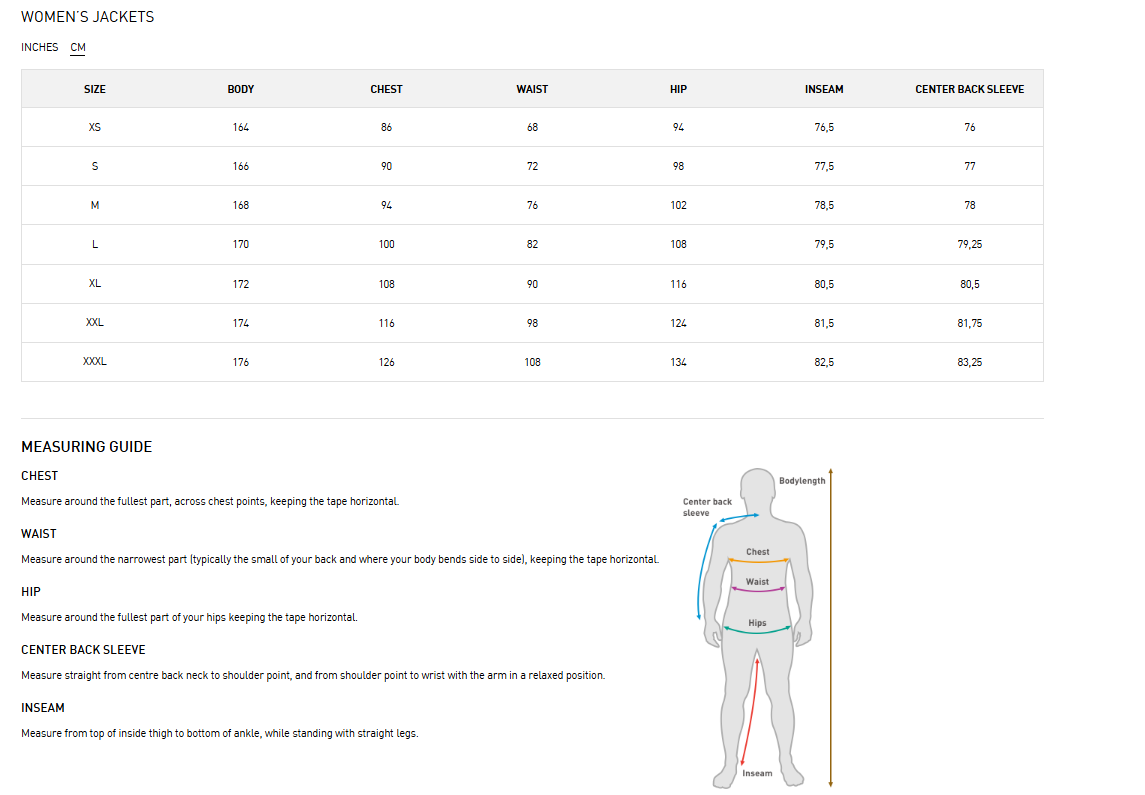The height and width of the screenshot is (795, 1145).
Task: Click the M size chest value 94
Action: pos(386,205)
